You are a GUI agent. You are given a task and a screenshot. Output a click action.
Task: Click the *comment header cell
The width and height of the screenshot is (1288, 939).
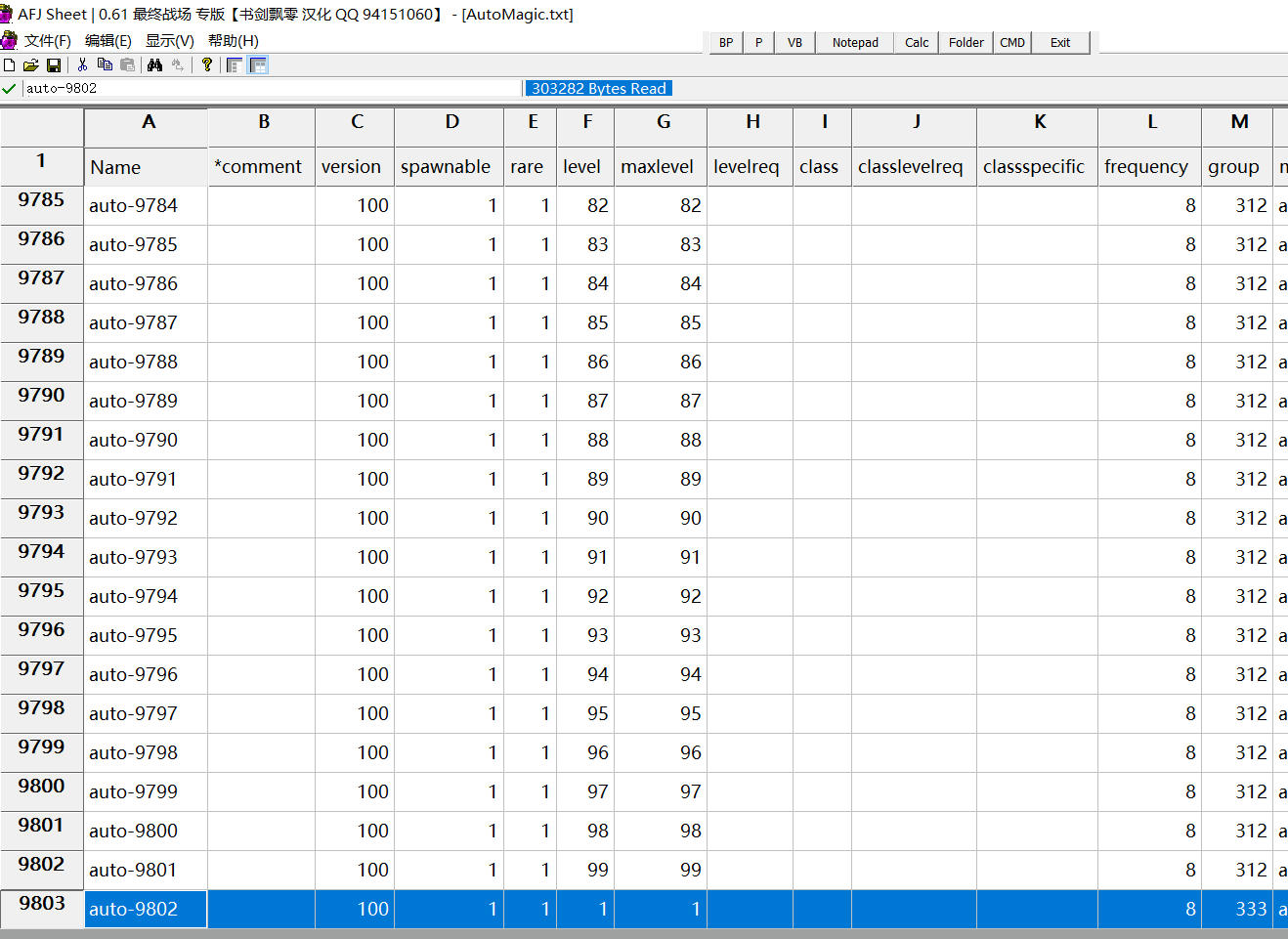click(262, 167)
